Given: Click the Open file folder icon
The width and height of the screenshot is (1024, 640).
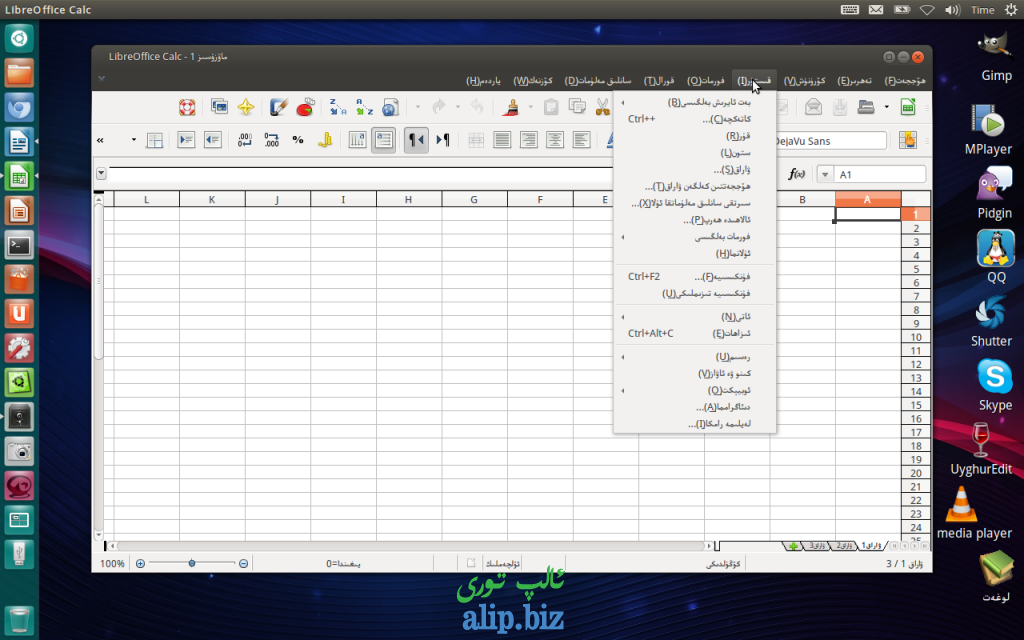Looking at the screenshot, I should click(x=866, y=107).
